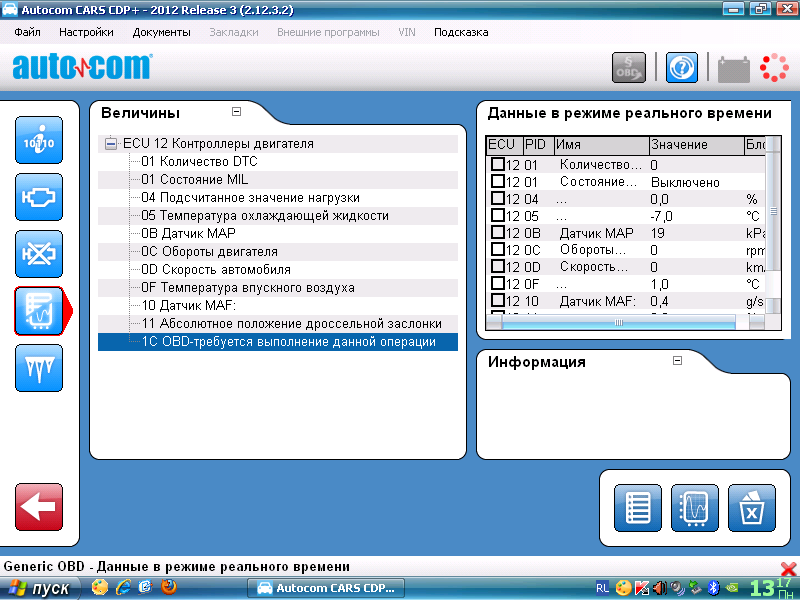Image resolution: width=800 pixels, height=600 pixels.
Task: Select 0C Обороты двигателя tree item
Action: [209, 252]
